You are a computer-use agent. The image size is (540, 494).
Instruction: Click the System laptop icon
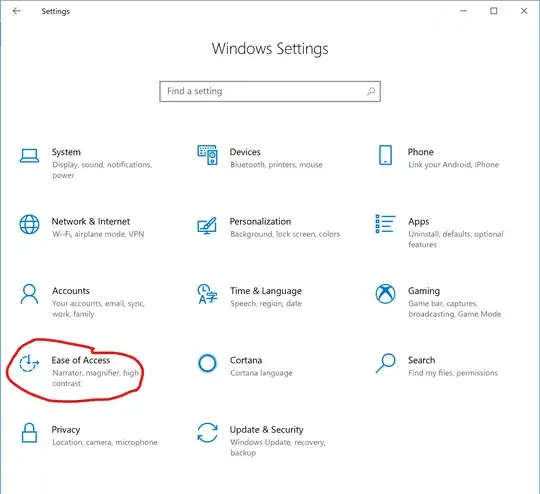point(29,155)
